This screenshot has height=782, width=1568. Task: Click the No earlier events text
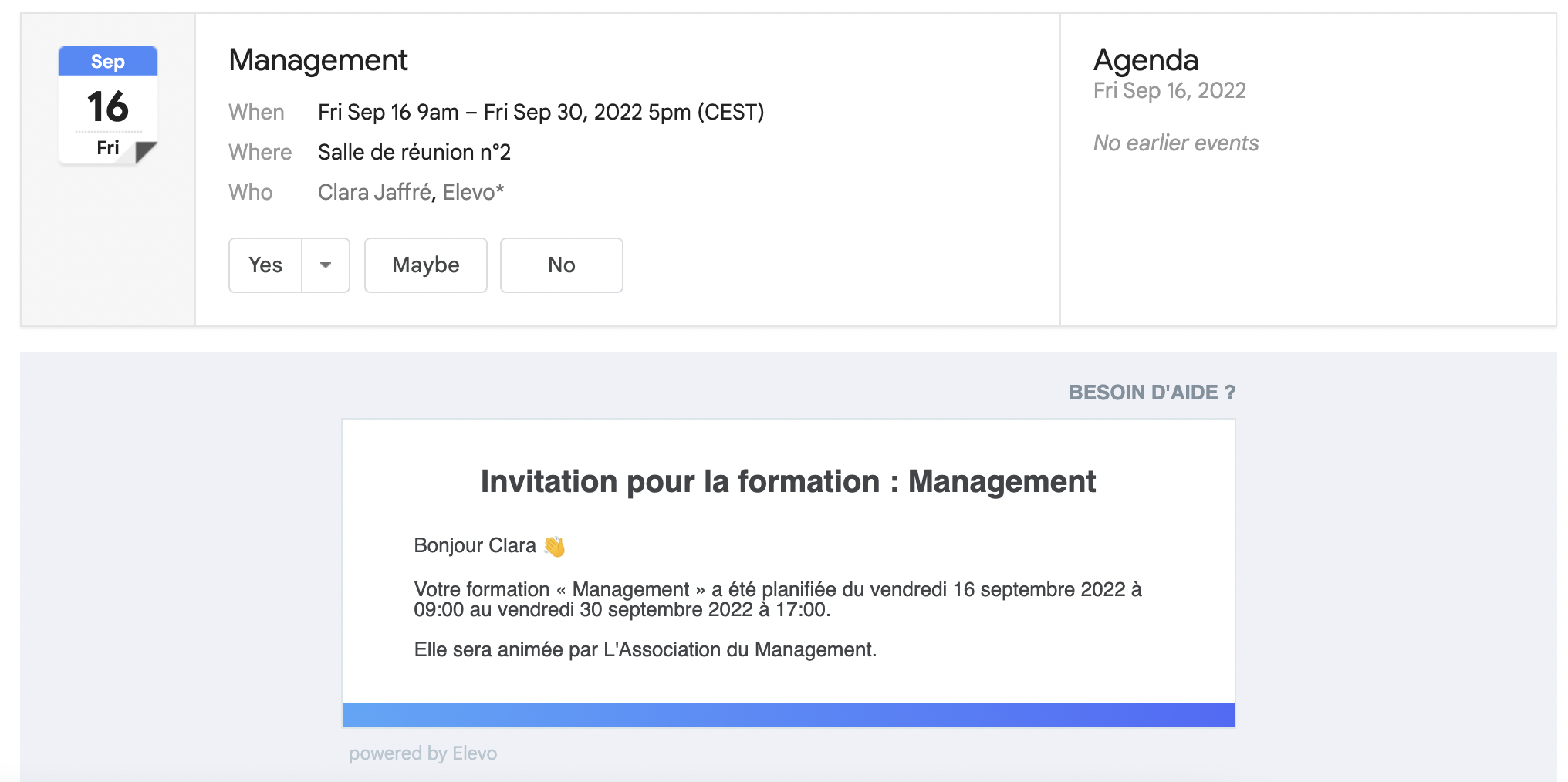tap(1176, 143)
